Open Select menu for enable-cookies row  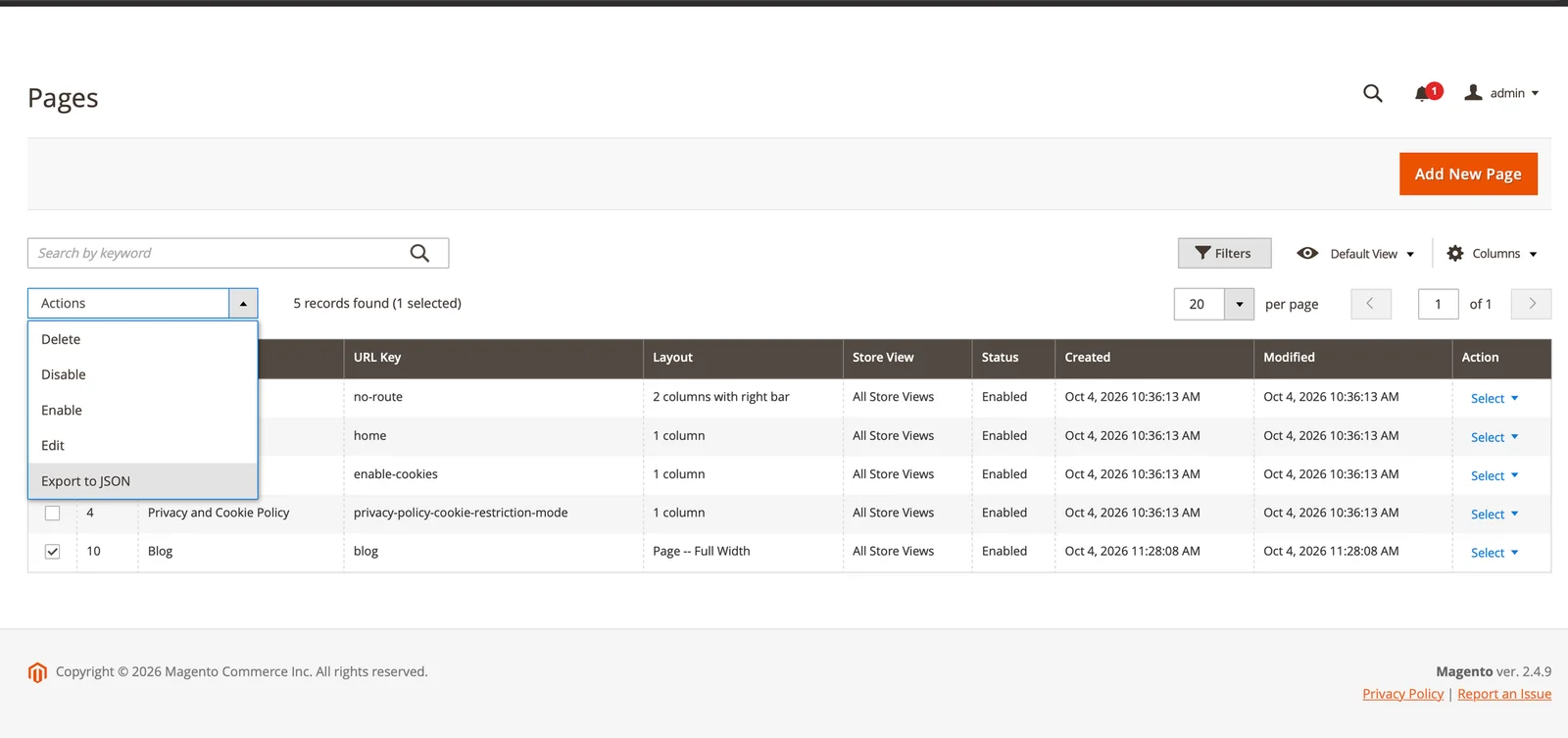[1494, 475]
